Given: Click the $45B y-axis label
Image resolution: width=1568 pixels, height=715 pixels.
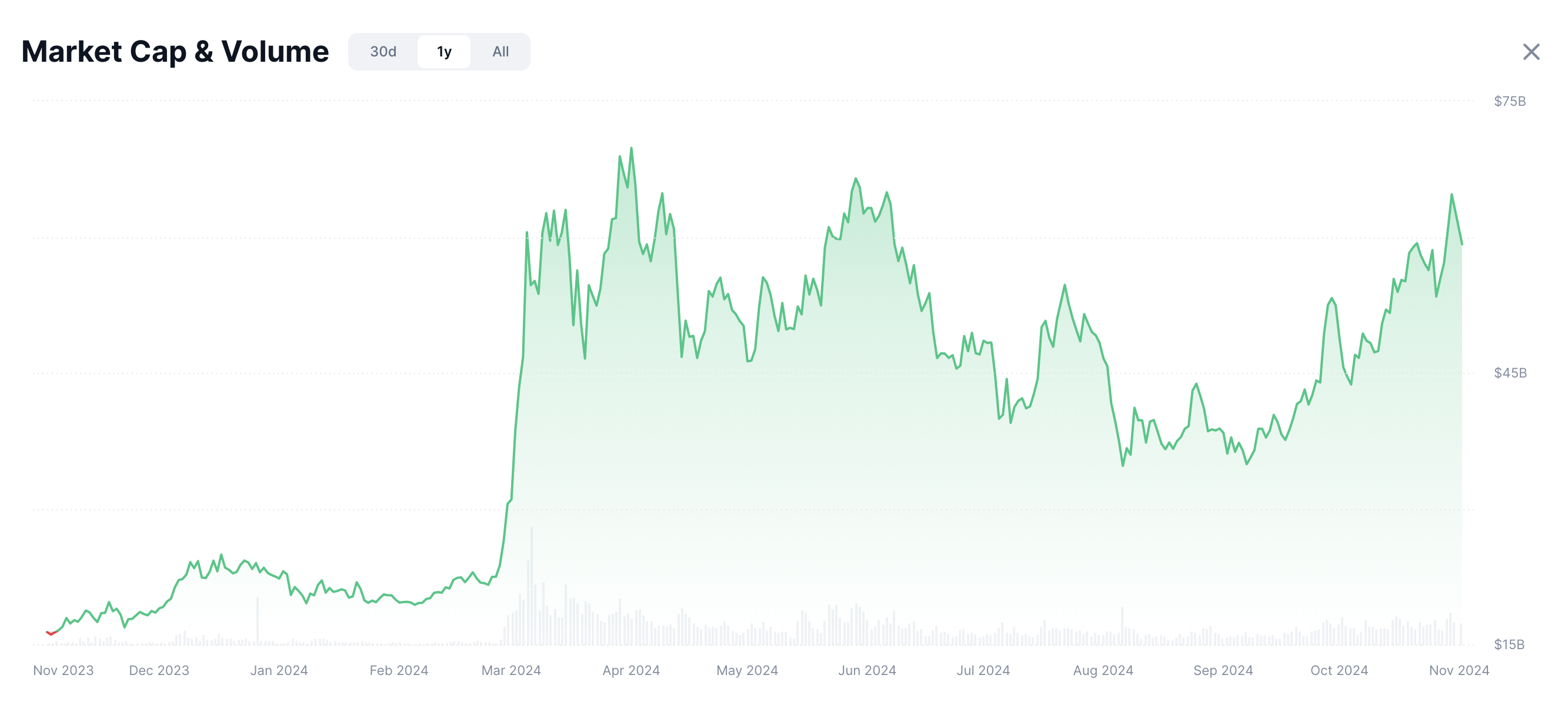Looking at the screenshot, I should tap(1510, 373).
